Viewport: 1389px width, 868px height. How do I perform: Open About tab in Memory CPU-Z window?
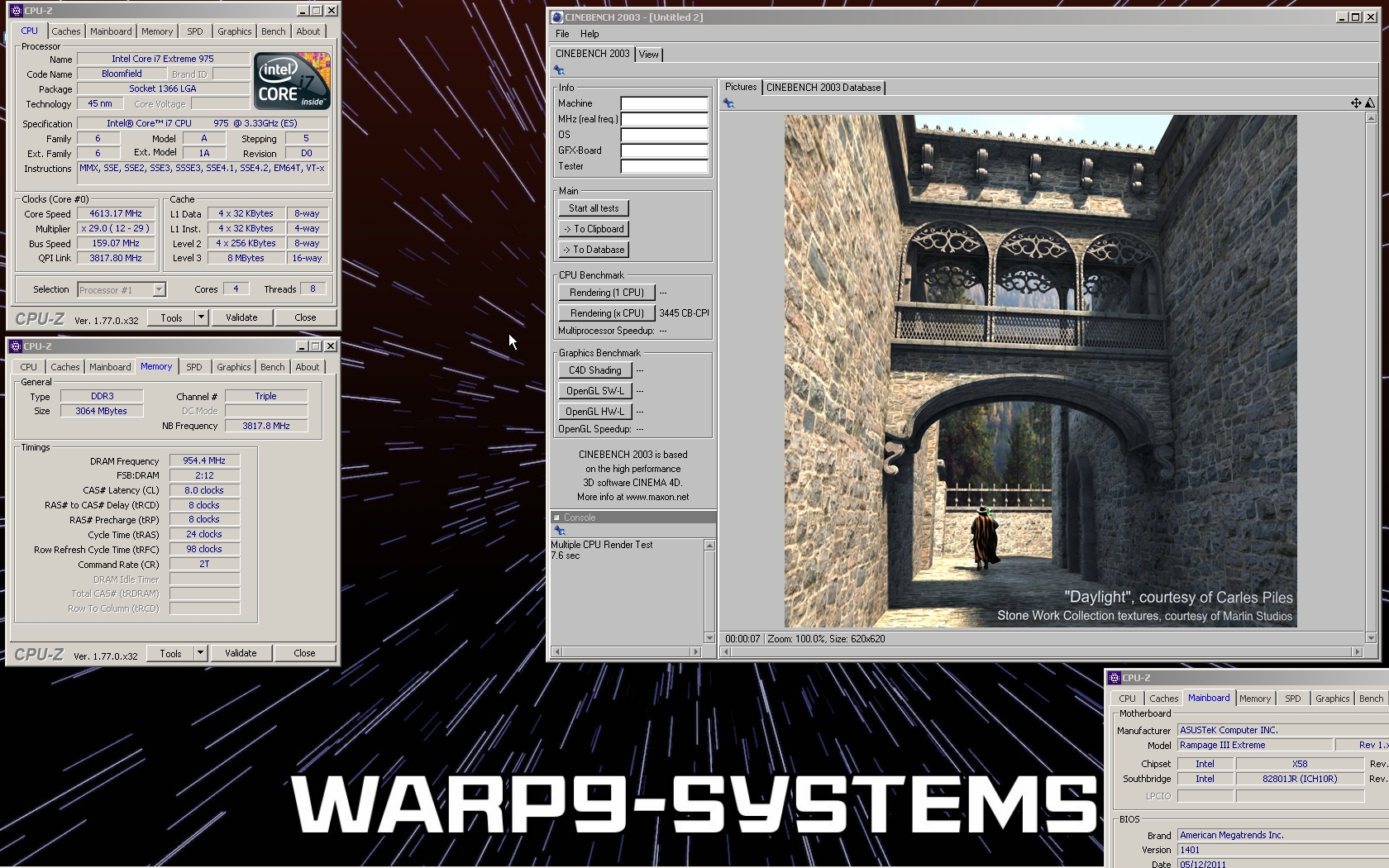tap(308, 367)
